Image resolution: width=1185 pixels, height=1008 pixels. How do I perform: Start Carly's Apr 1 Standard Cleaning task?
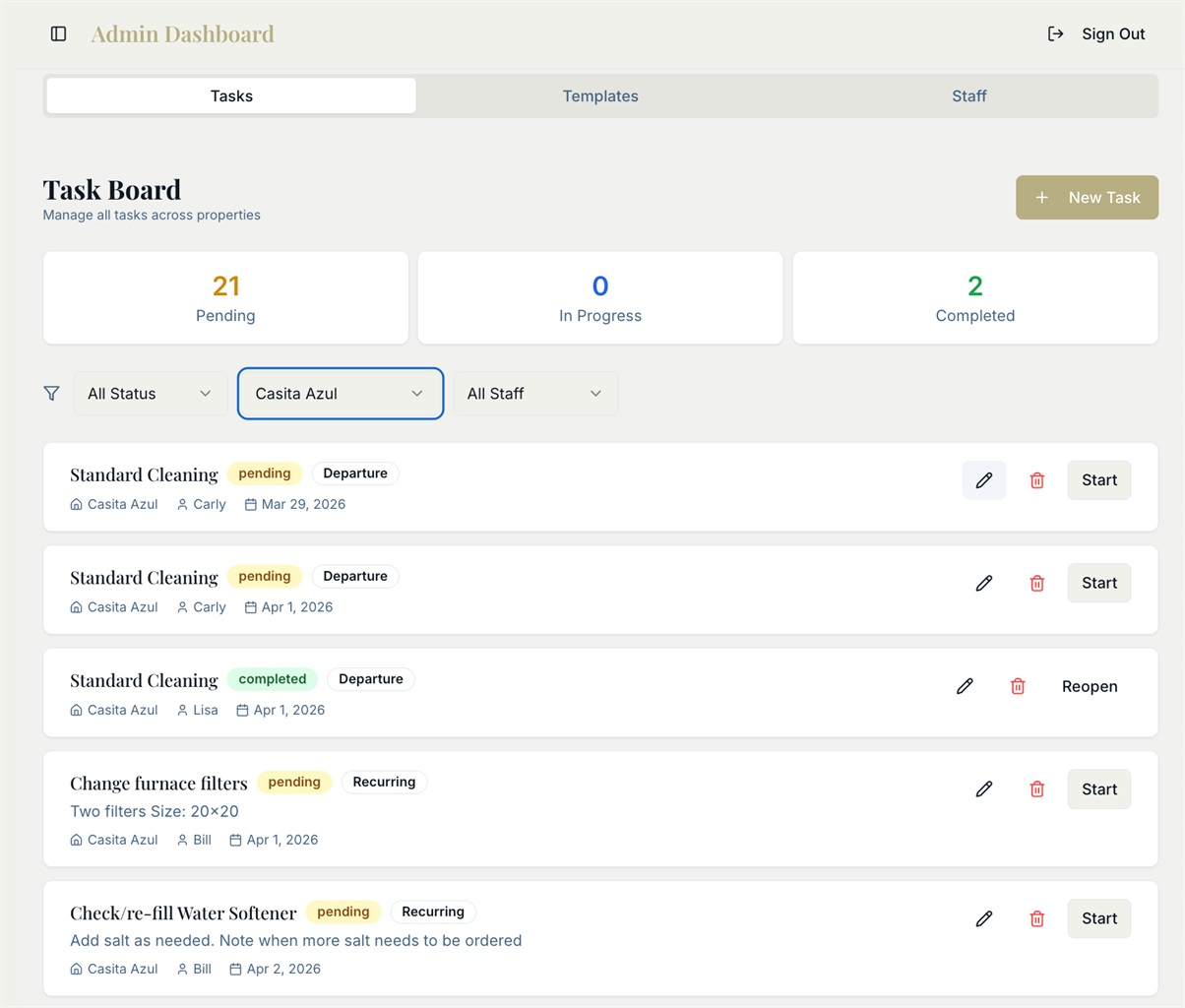1099,583
